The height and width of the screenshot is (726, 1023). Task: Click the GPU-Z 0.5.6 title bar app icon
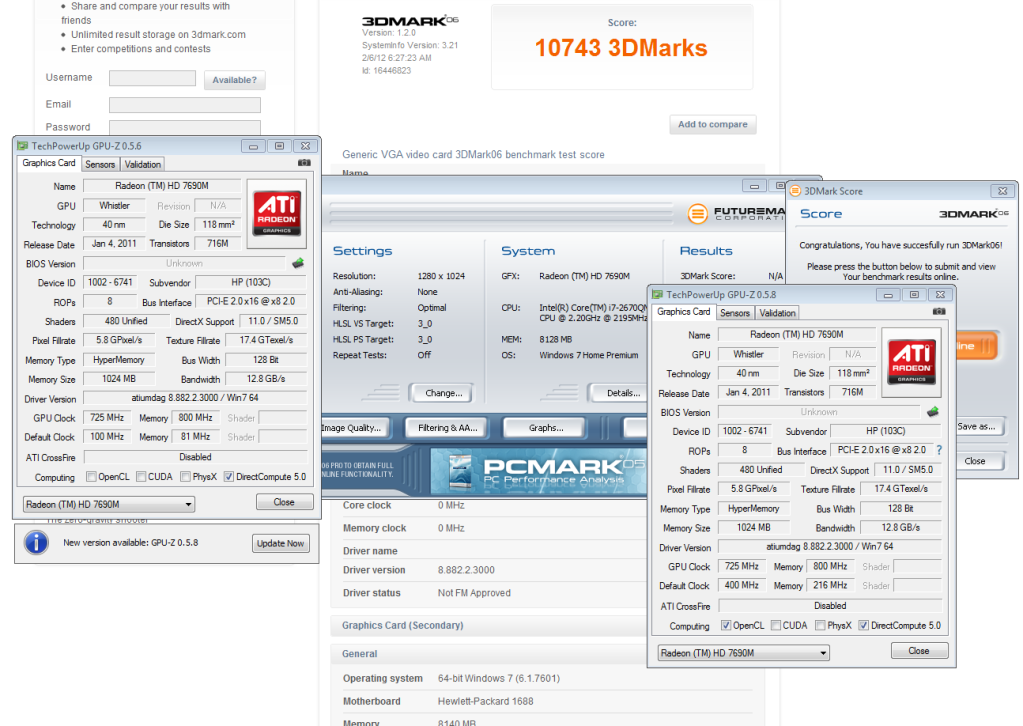click(x=23, y=146)
